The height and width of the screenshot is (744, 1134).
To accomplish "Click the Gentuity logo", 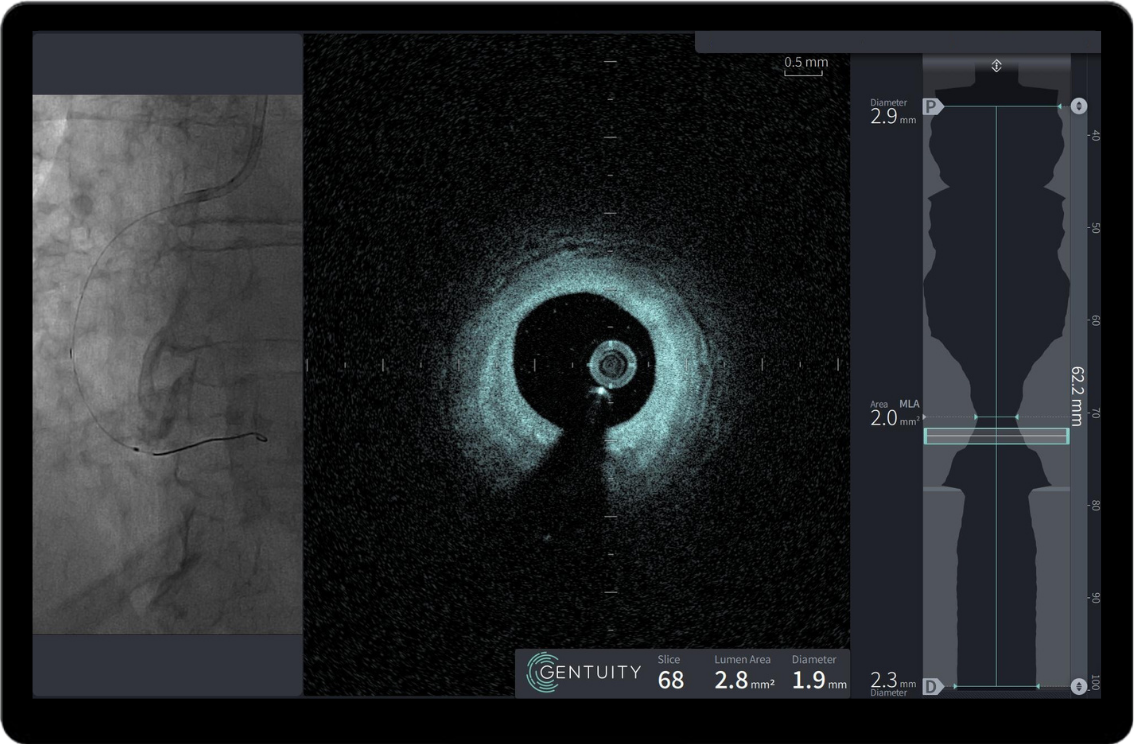I will (x=584, y=672).
